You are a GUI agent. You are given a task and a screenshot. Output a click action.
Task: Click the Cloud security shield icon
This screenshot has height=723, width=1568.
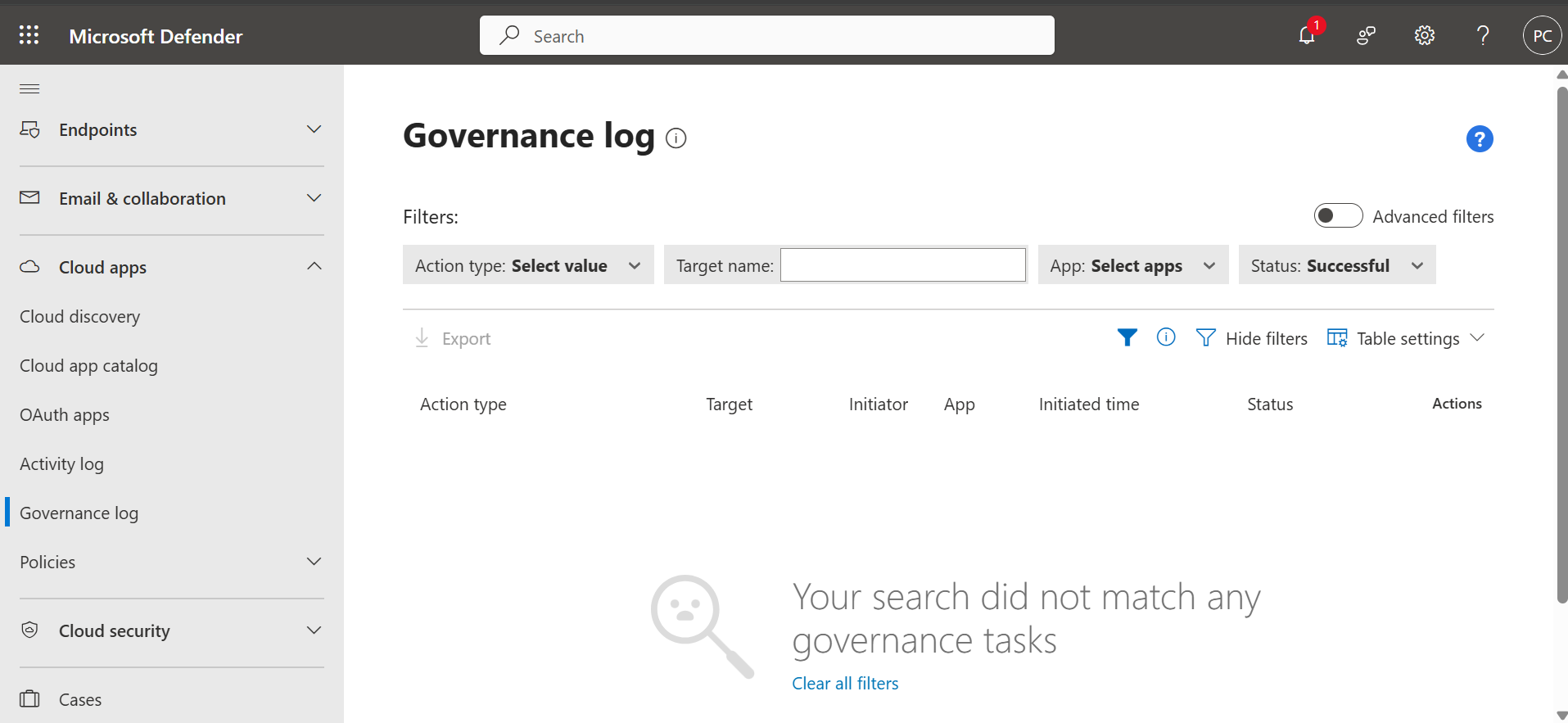point(29,630)
